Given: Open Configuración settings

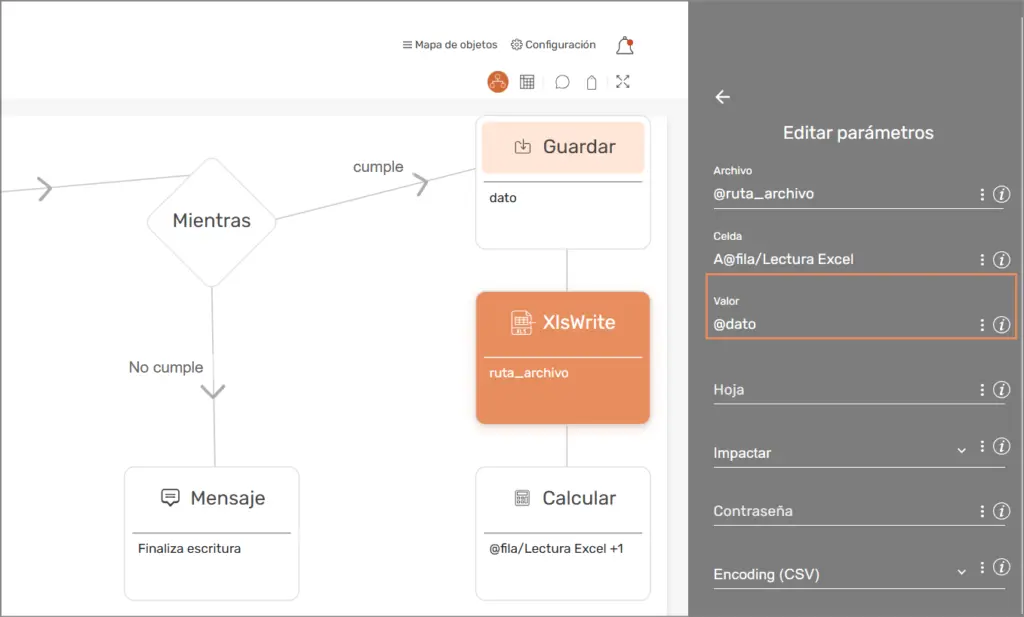Looking at the screenshot, I should [553, 45].
